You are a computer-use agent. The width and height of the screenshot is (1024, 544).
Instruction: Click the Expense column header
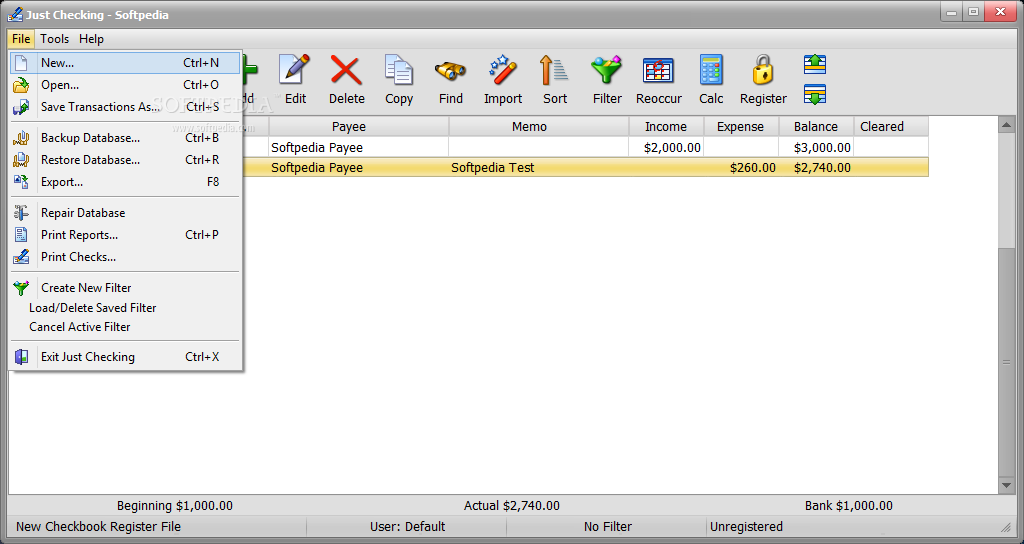click(x=741, y=127)
